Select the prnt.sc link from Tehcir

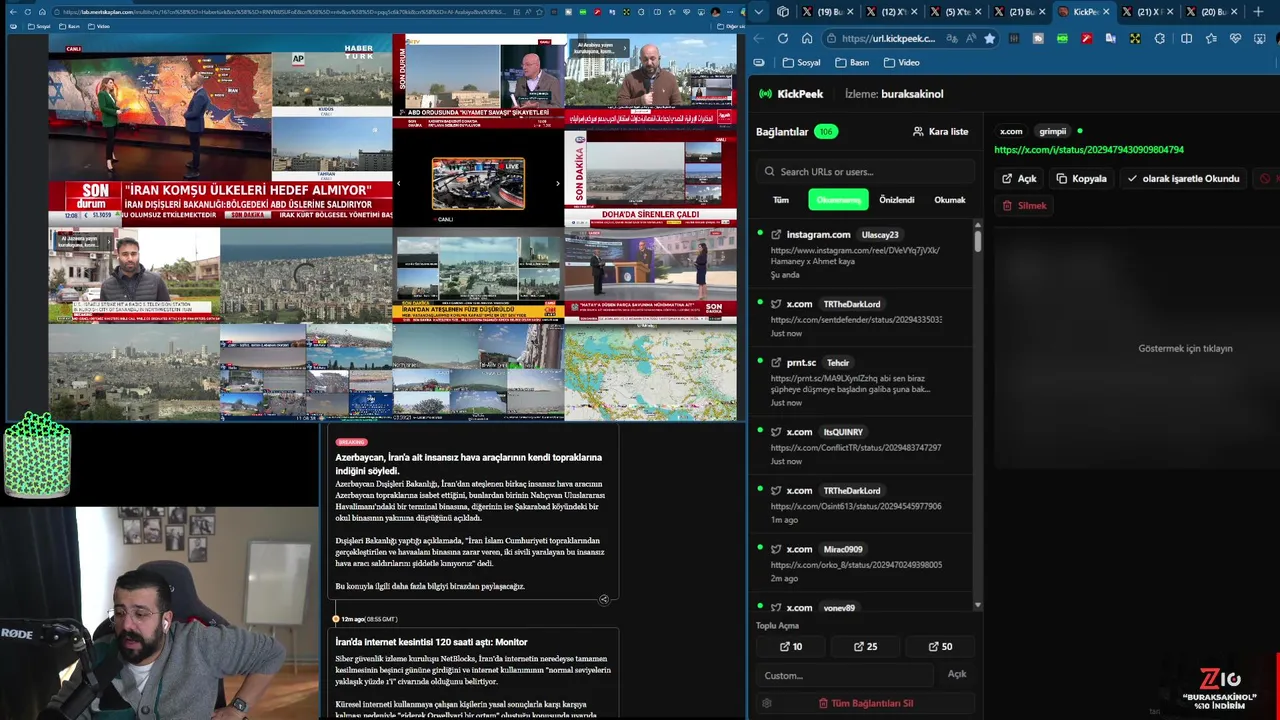(863, 382)
